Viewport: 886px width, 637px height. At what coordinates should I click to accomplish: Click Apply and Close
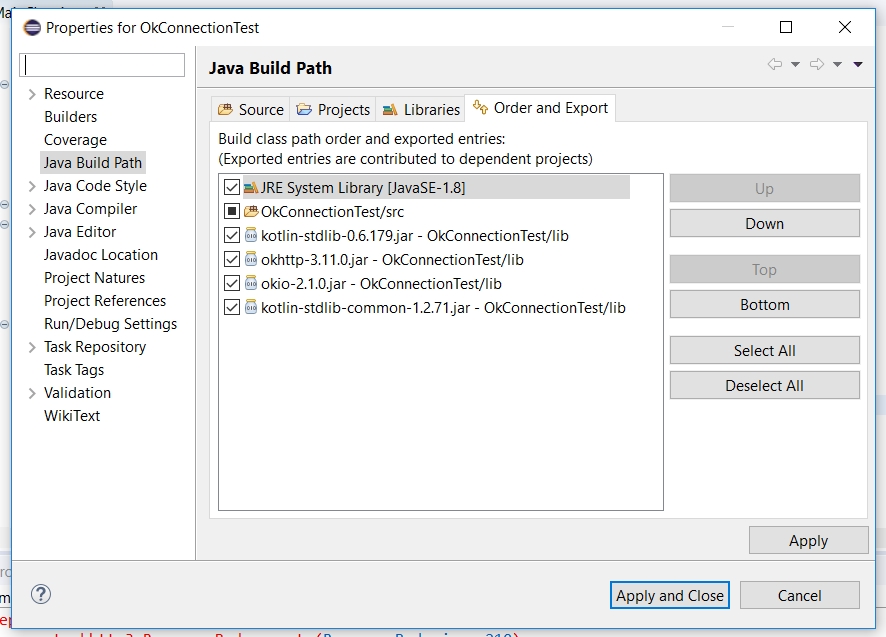(669, 594)
